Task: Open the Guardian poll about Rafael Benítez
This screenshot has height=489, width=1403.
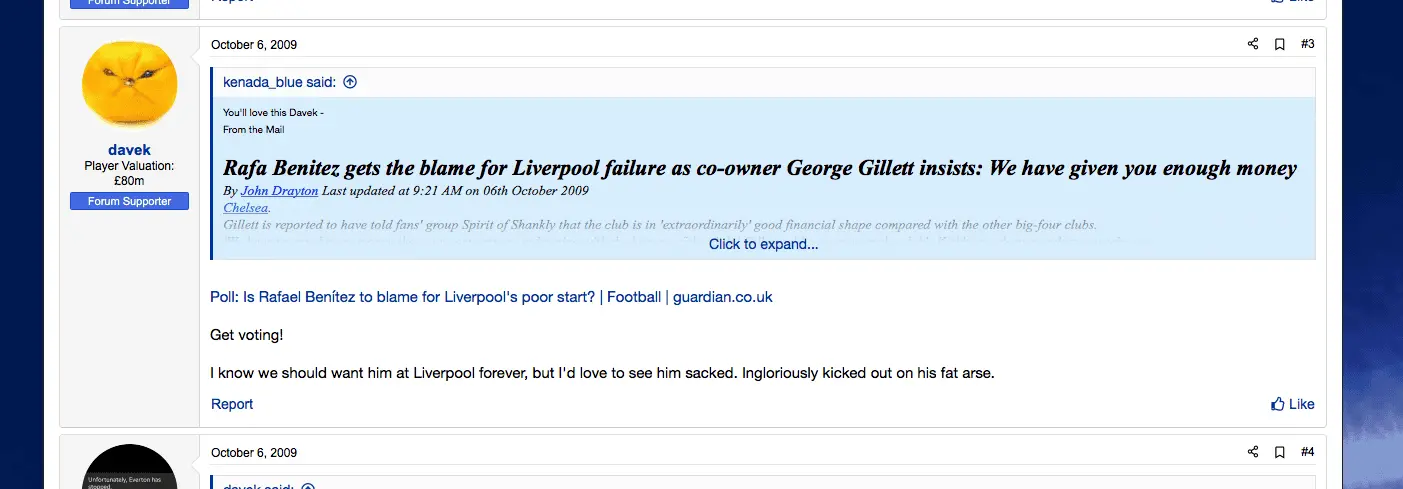Action: [x=491, y=297]
